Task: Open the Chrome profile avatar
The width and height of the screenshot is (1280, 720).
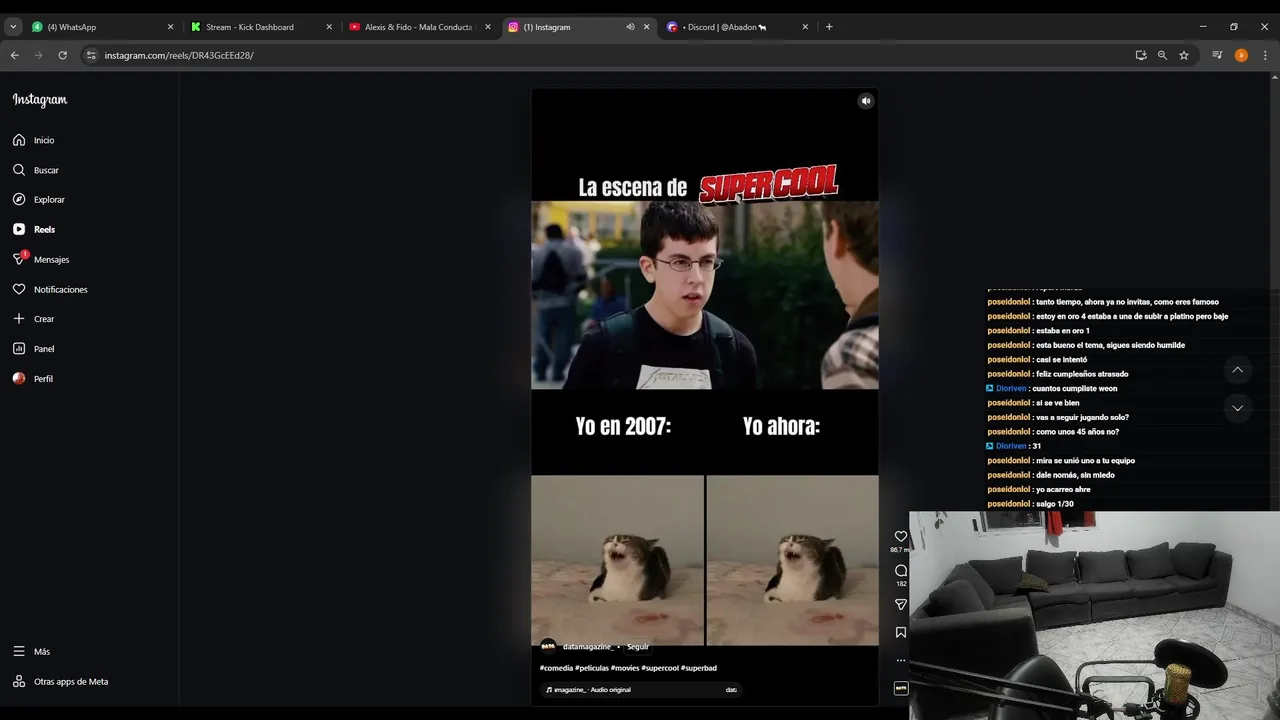Action: point(1241,55)
